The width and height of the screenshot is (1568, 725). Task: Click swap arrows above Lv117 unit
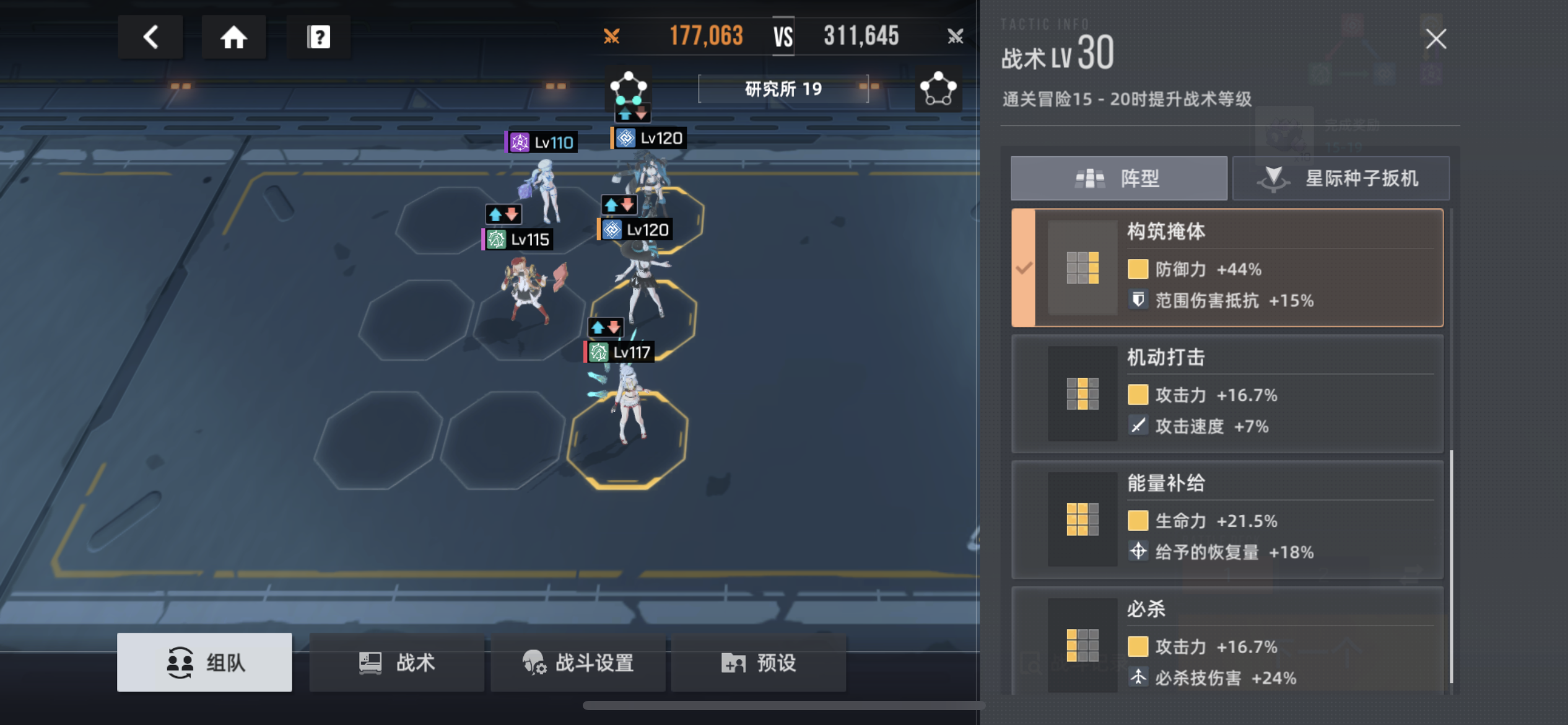(605, 327)
